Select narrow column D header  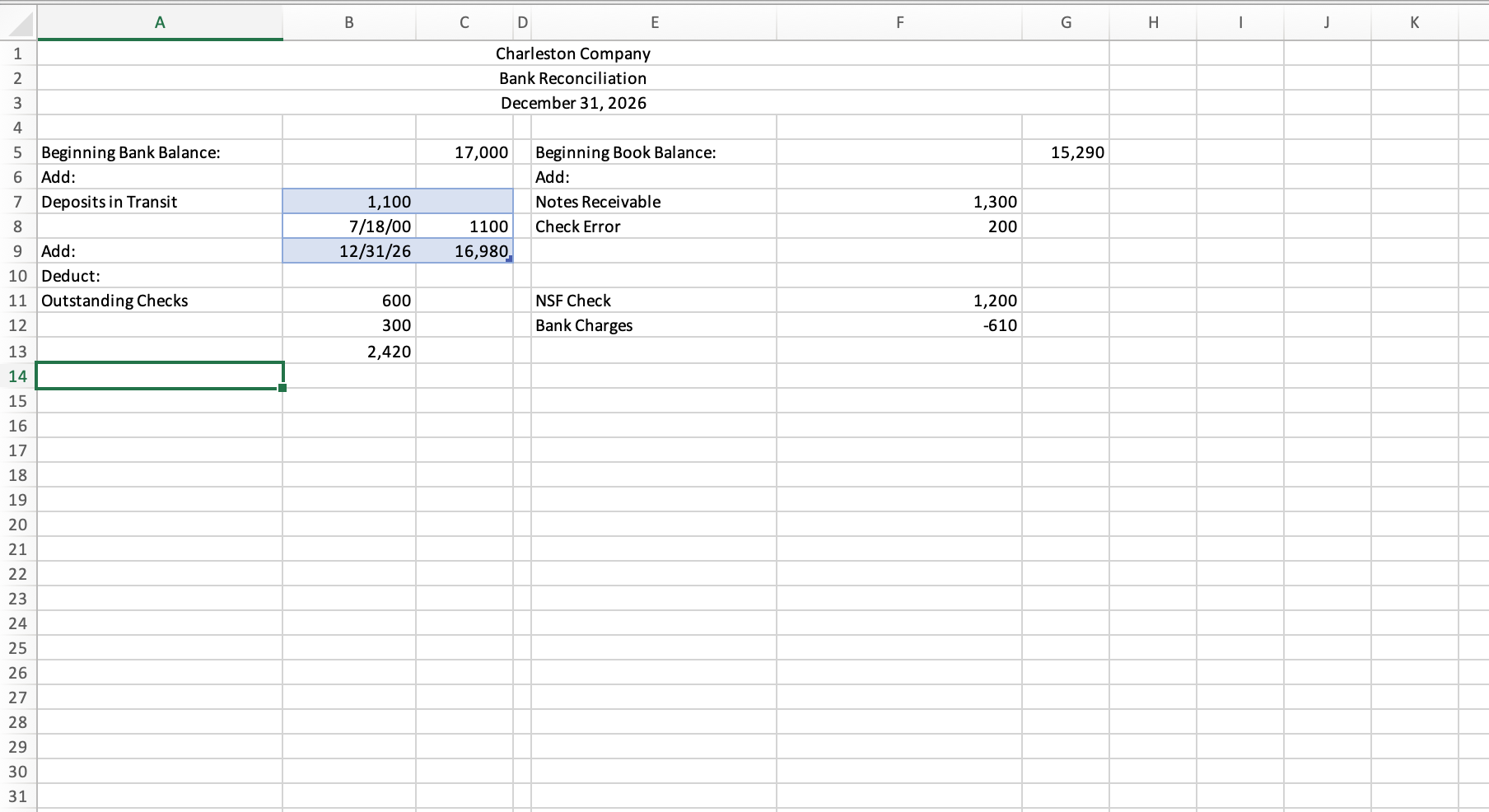coord(522,22)
